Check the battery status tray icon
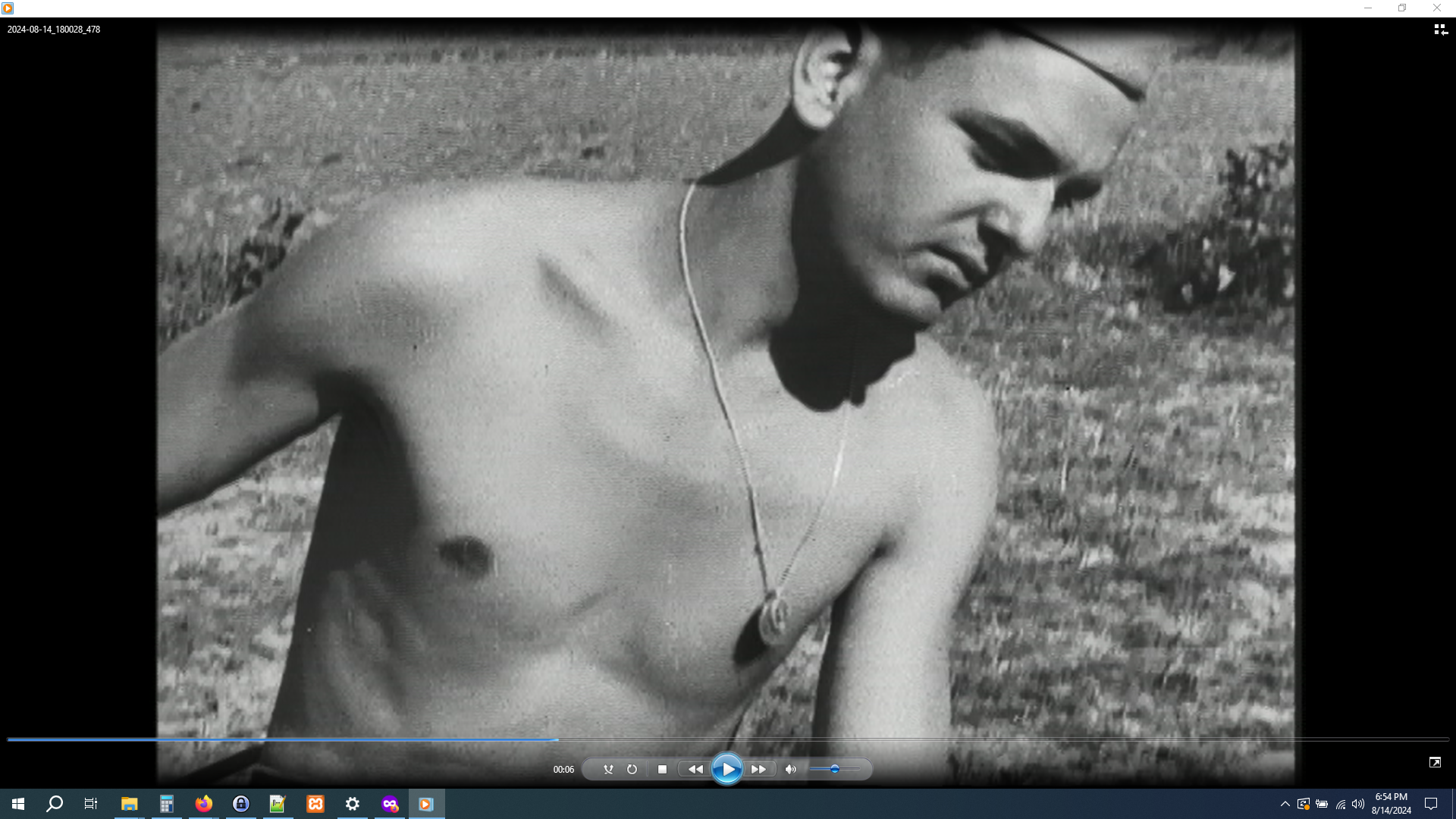The width and height of the screenshot is (1456, 819). pyautogui.click(x=1322, y=804)
